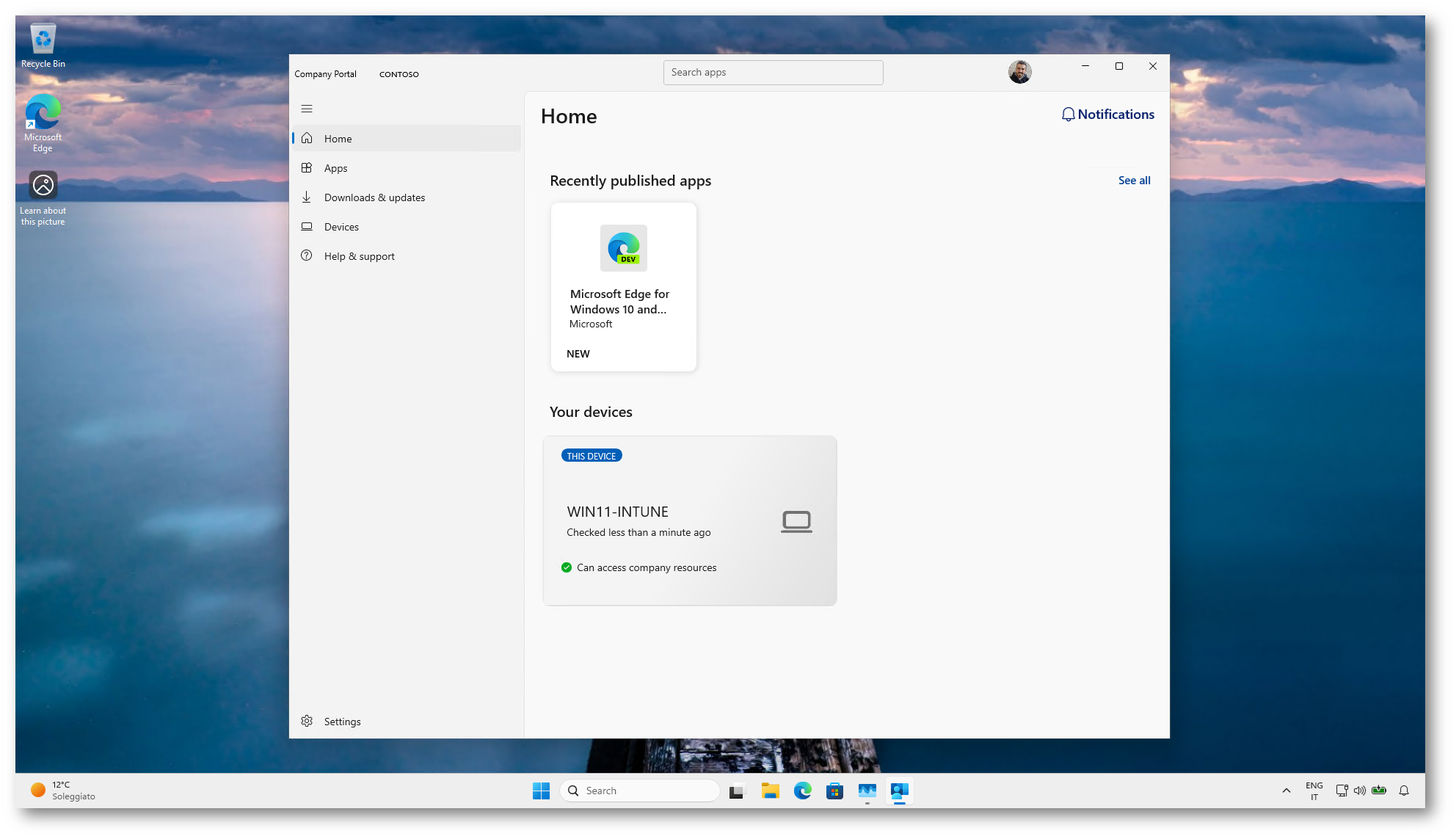
Task: Click the Windows Start button
Action: [541, 791]
